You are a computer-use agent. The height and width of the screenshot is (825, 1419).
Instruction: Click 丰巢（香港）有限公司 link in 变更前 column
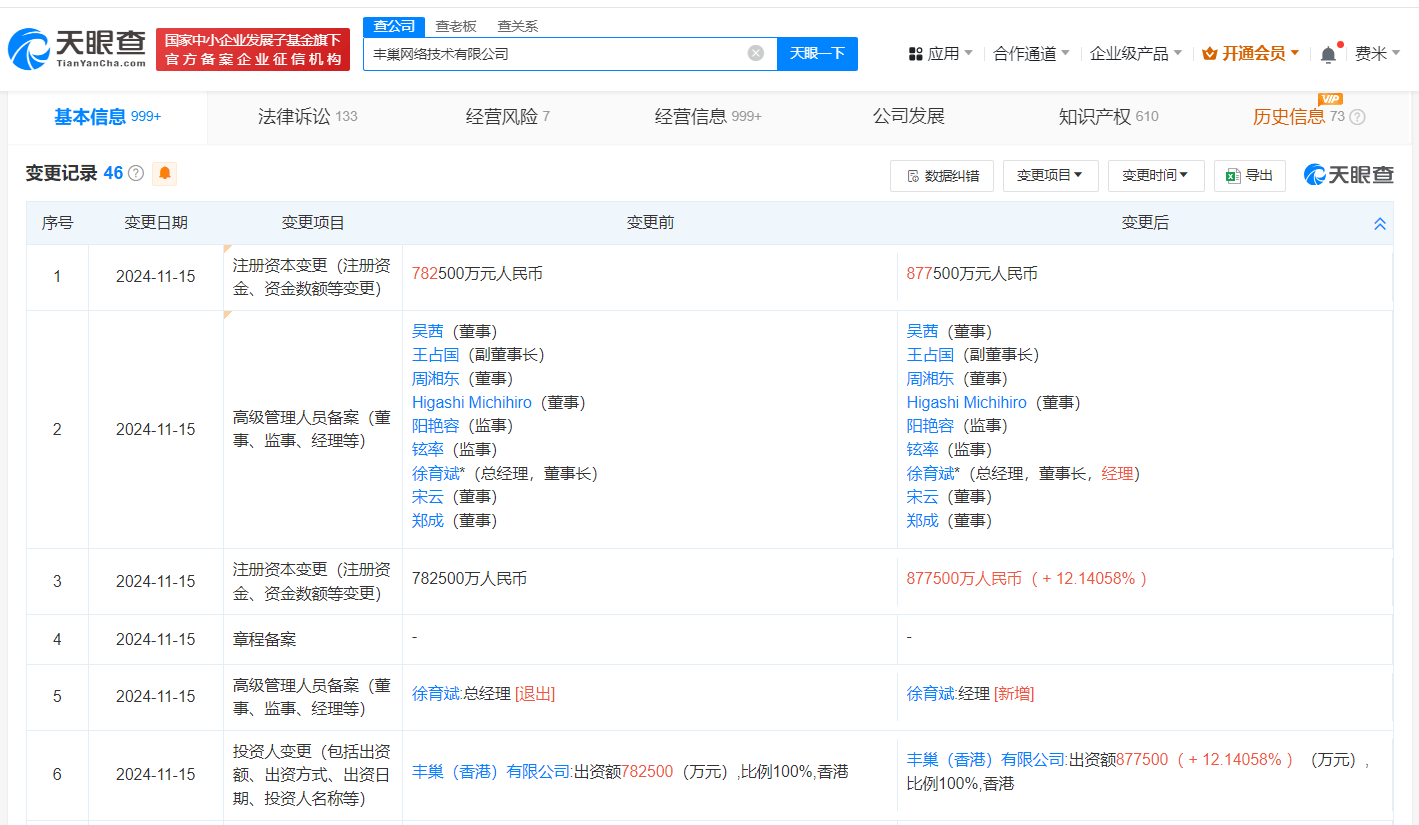(x=490, y=772)
